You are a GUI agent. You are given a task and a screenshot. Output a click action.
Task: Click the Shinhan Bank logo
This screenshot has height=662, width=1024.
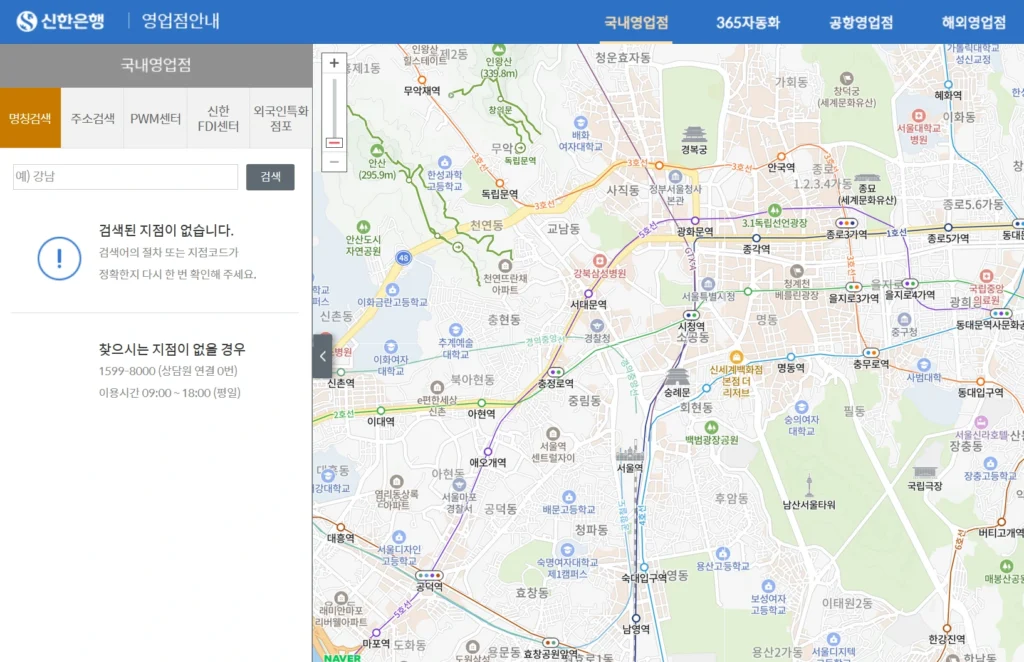pos(60,19)
